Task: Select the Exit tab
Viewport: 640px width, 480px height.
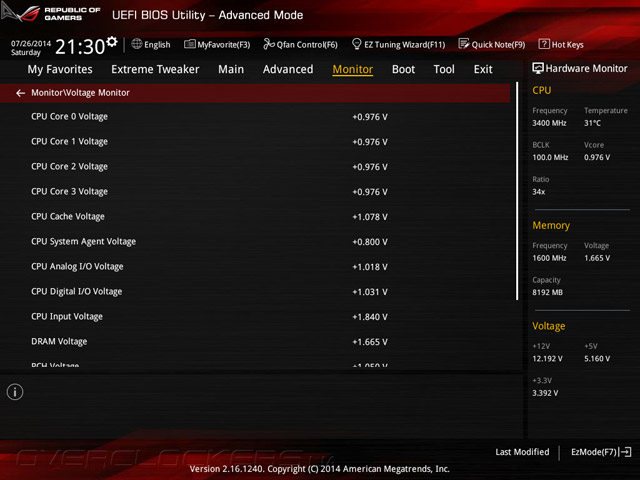Action: (483, 69)
